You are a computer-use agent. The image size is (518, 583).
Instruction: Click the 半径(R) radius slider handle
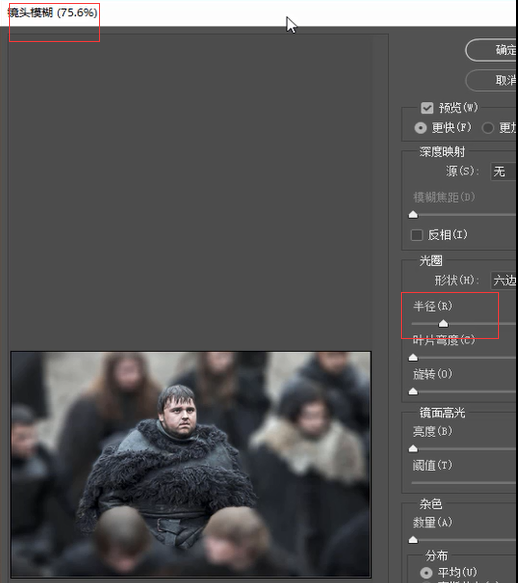[x=443, y=324]
